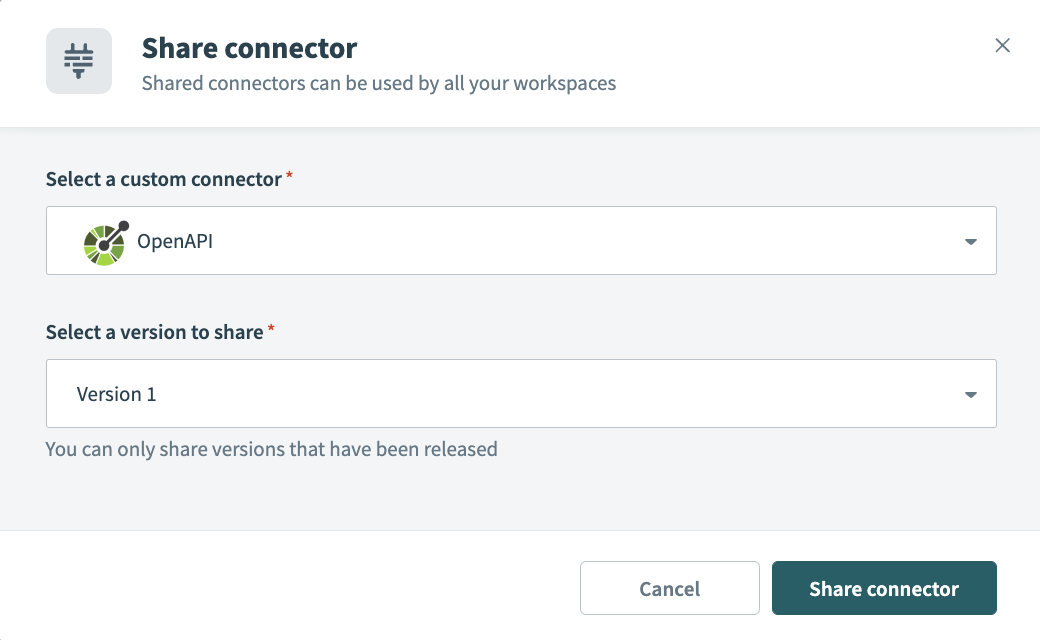Click the released versions helper text

(x=271, y=449)
